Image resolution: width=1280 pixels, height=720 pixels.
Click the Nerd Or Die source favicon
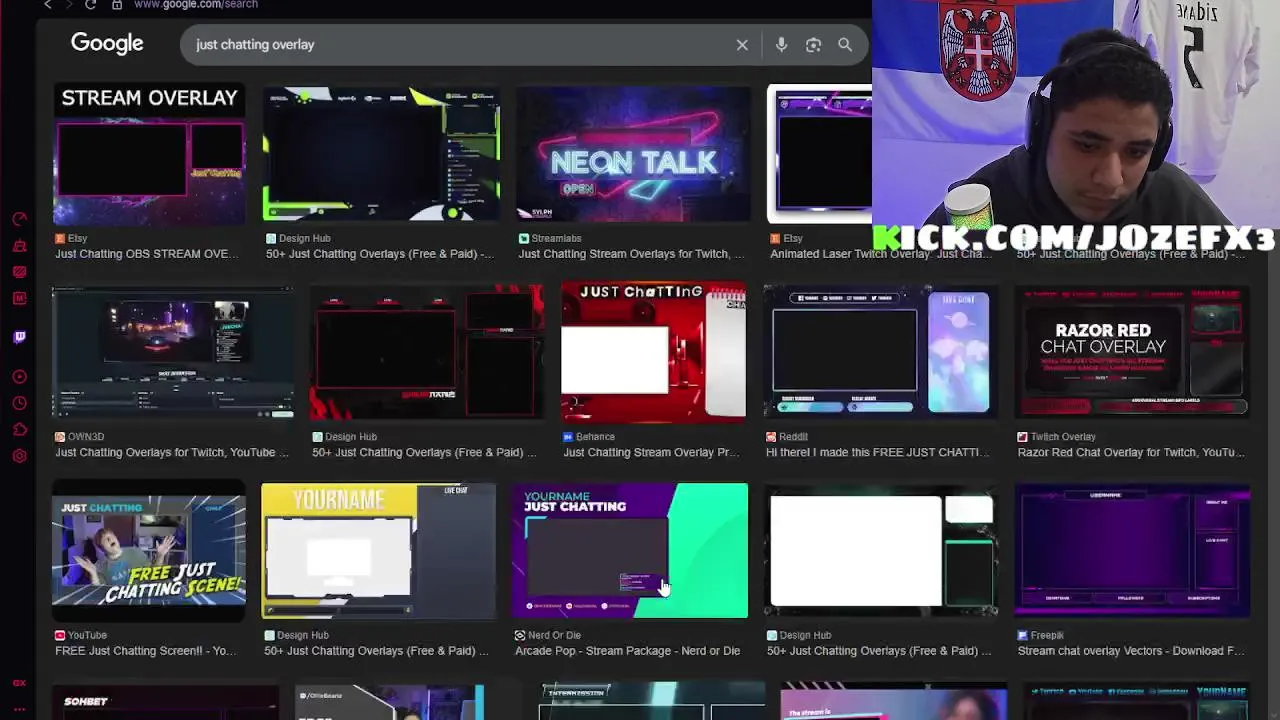pyautogui.click(x=520, y=635)
